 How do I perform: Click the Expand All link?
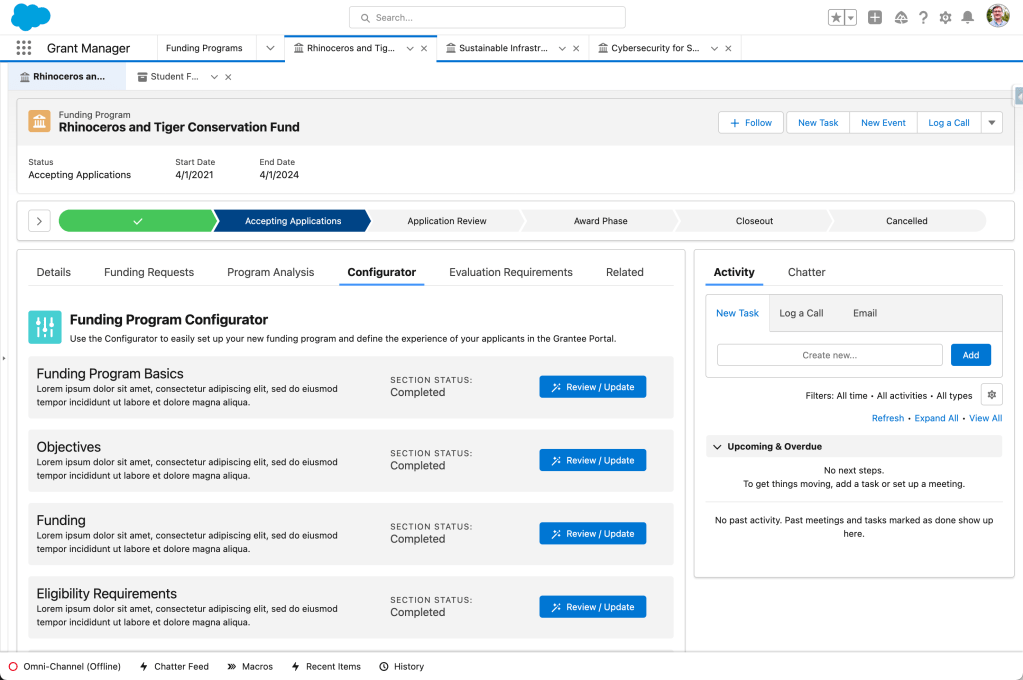(x=938, y=418)
